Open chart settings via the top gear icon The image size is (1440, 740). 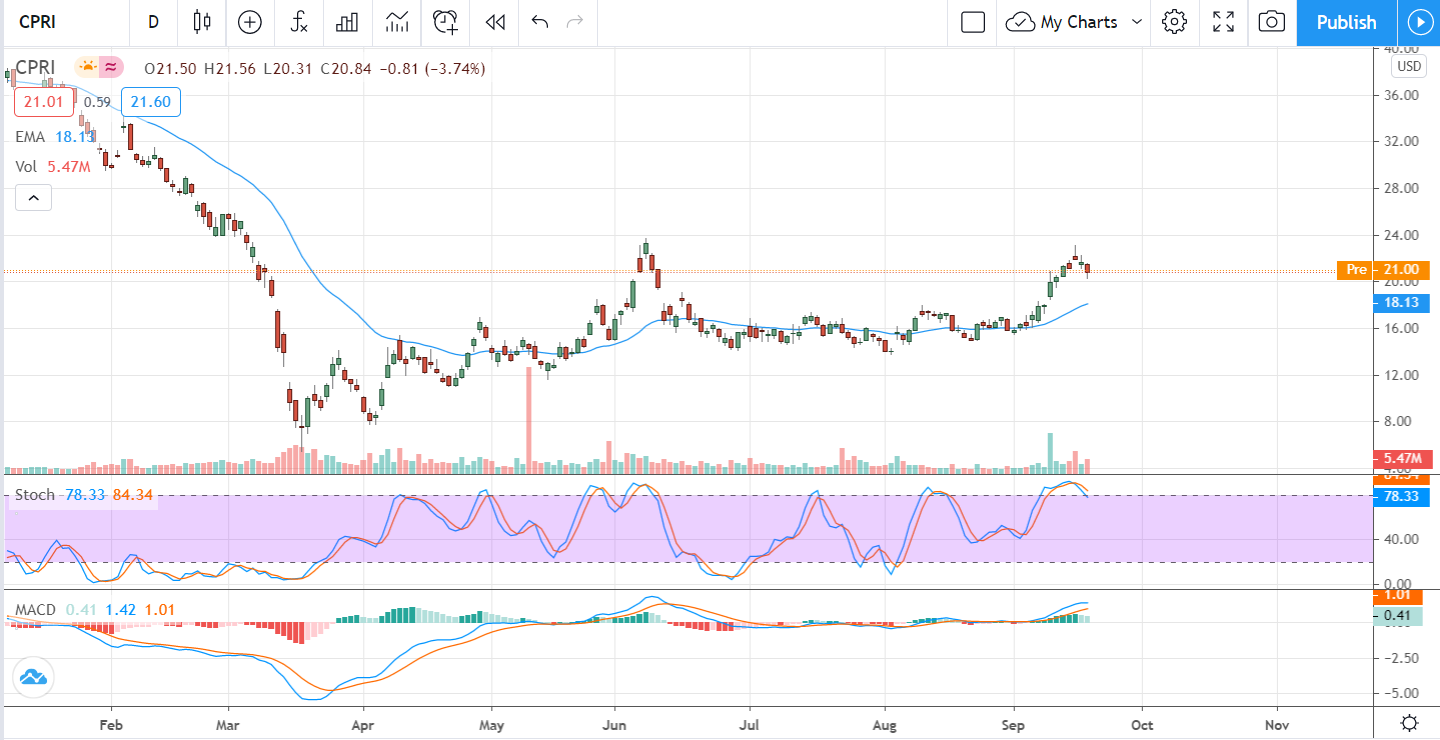(x=1174, y=22)
